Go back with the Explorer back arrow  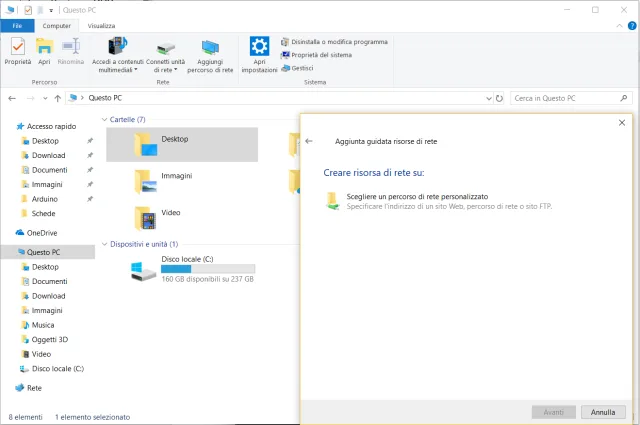pos(12,98)
